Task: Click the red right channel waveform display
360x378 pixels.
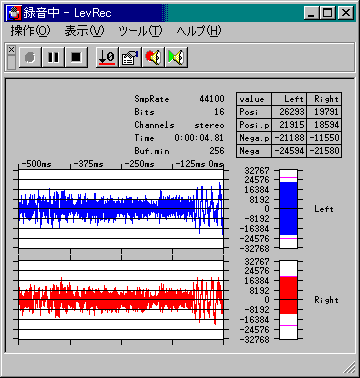Action: click(121, 300)
